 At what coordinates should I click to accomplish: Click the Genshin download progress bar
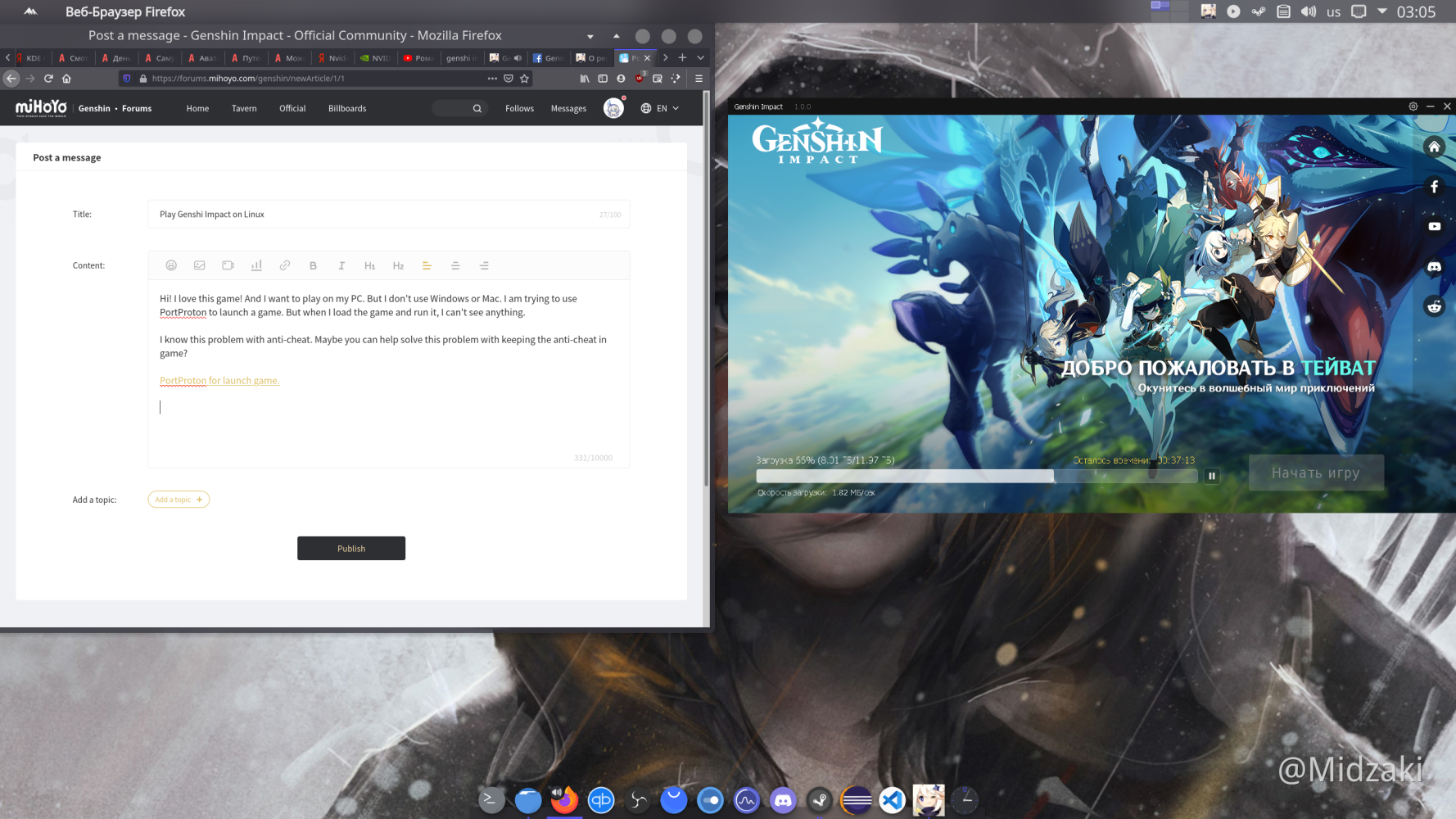tap(976, 476)
